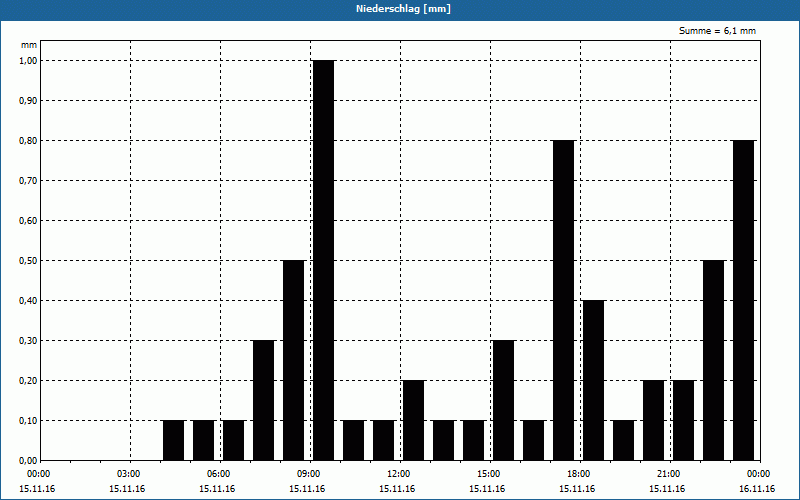Click the 0,10 mm bar just before 12:00

click(x=384, y=440)
